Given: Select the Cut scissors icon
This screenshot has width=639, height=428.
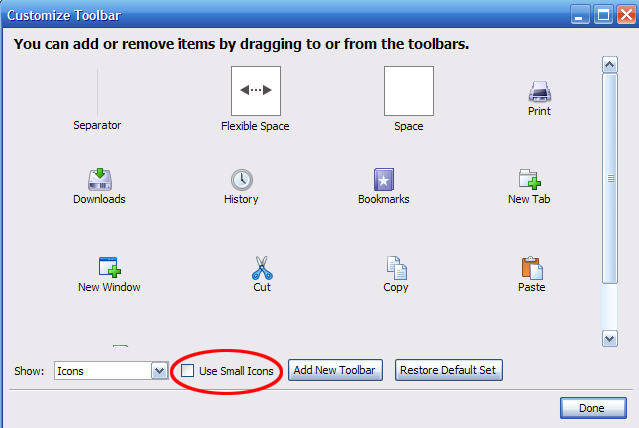Looking at the screenshot, I should click(262, 268).
